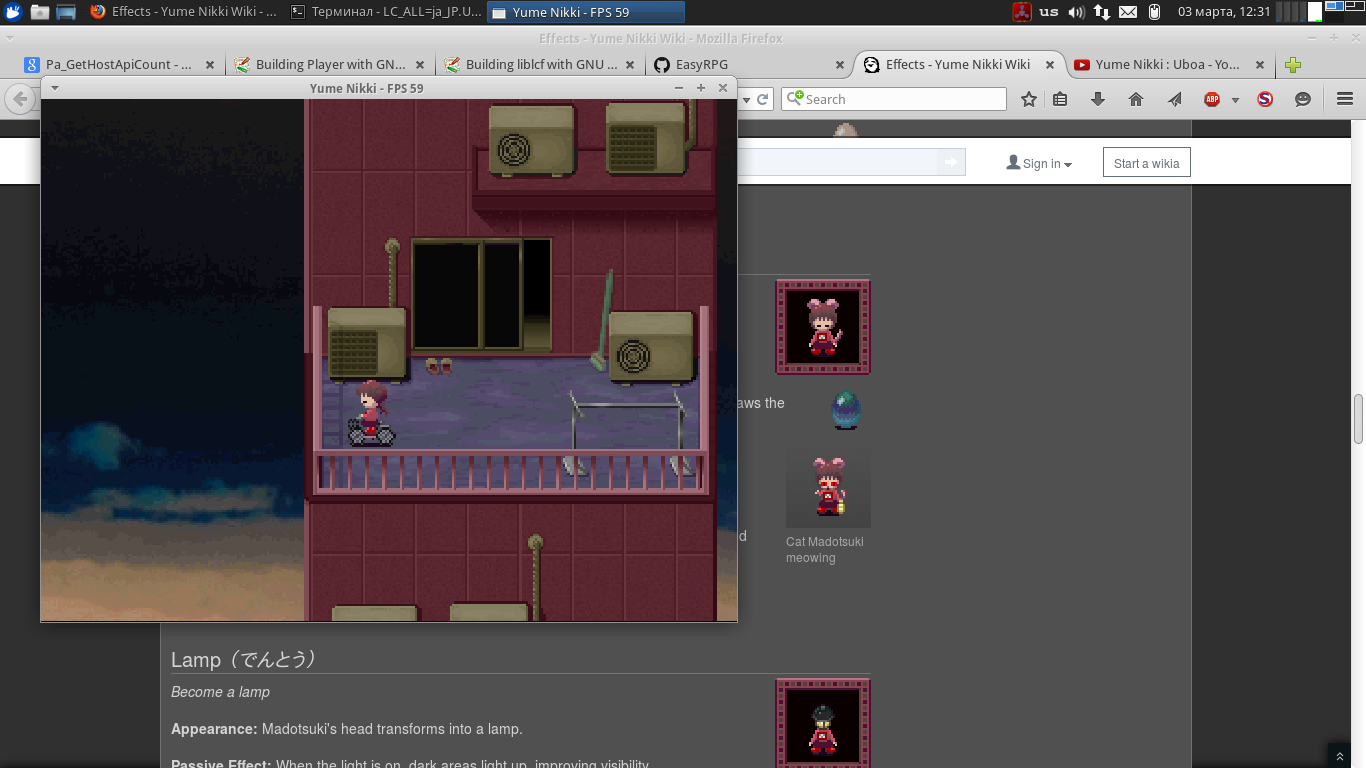Close the Effects - Yume Nikki Wiki tab
1366x768 pixels.
(1050, 64)
